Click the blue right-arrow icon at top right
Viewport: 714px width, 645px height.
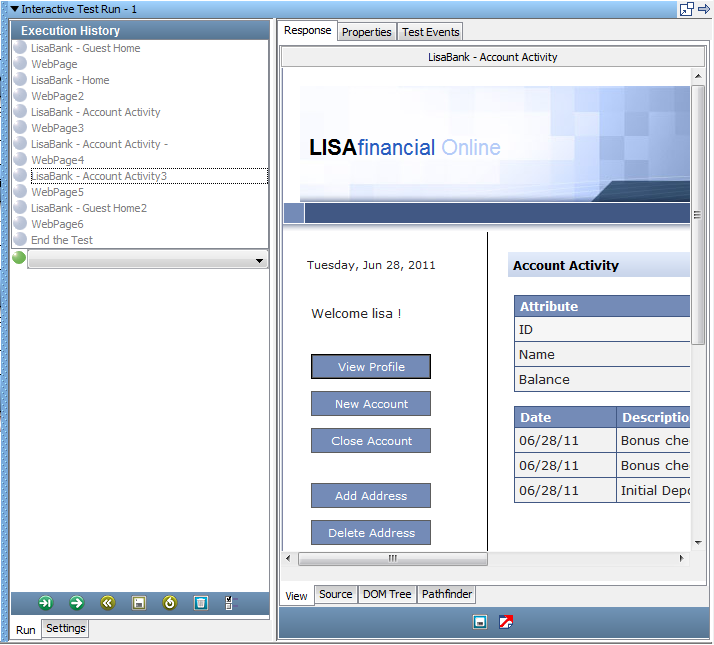coord(704,9)
